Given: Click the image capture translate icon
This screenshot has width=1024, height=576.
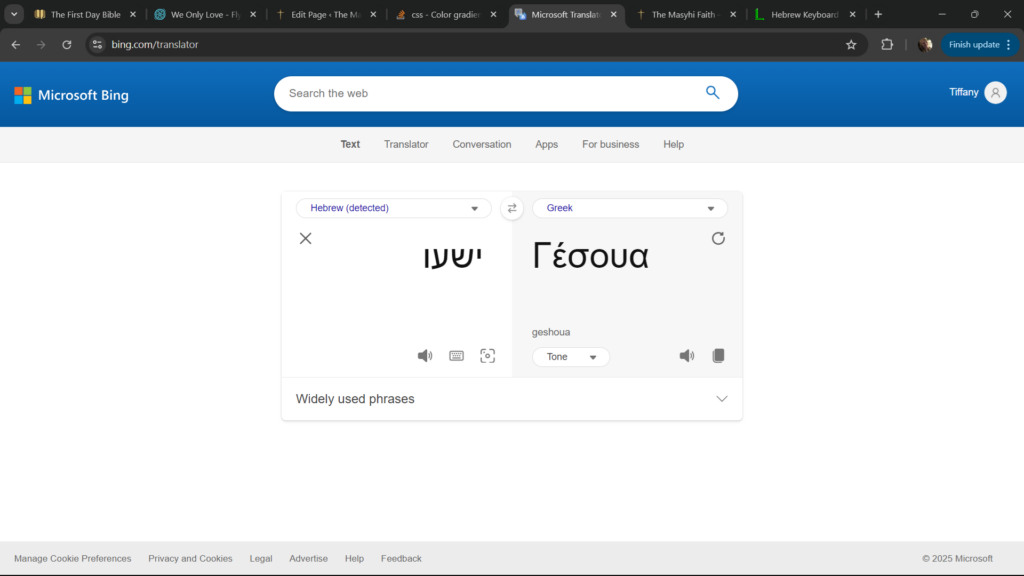Looking at the screenshot, I should pyautogui.click(x=488, y=356).
